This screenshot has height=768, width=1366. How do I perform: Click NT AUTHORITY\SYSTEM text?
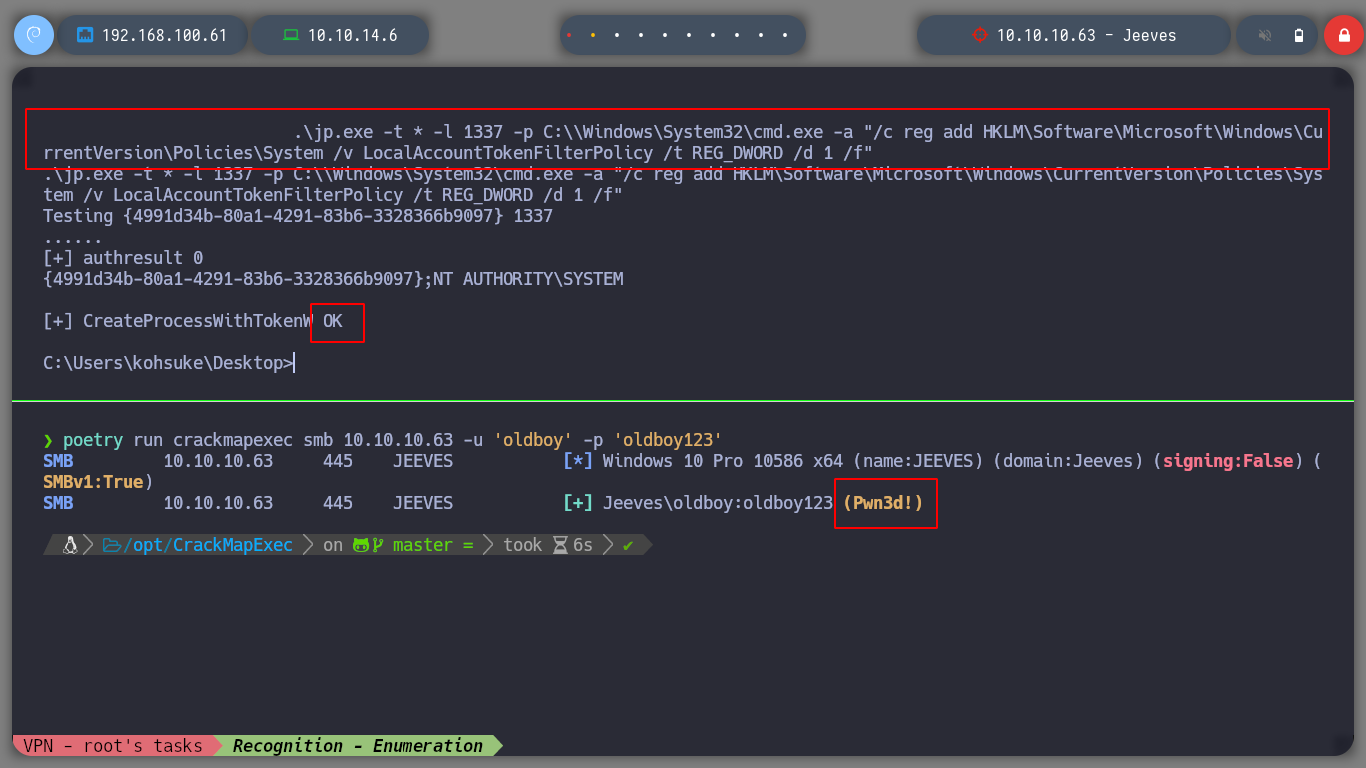(x=528, y=279)
